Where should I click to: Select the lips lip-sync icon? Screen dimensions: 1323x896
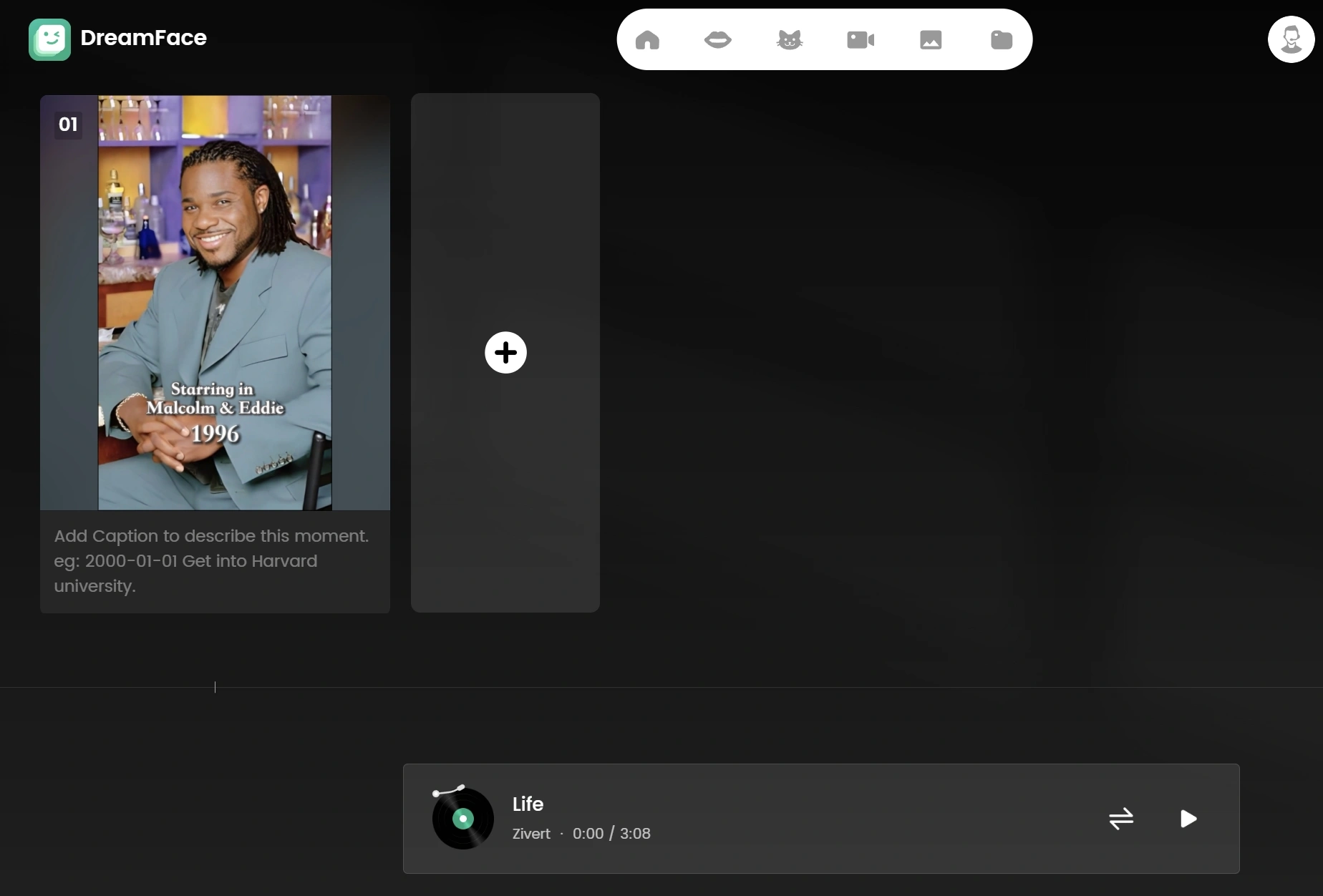point(717,40)
